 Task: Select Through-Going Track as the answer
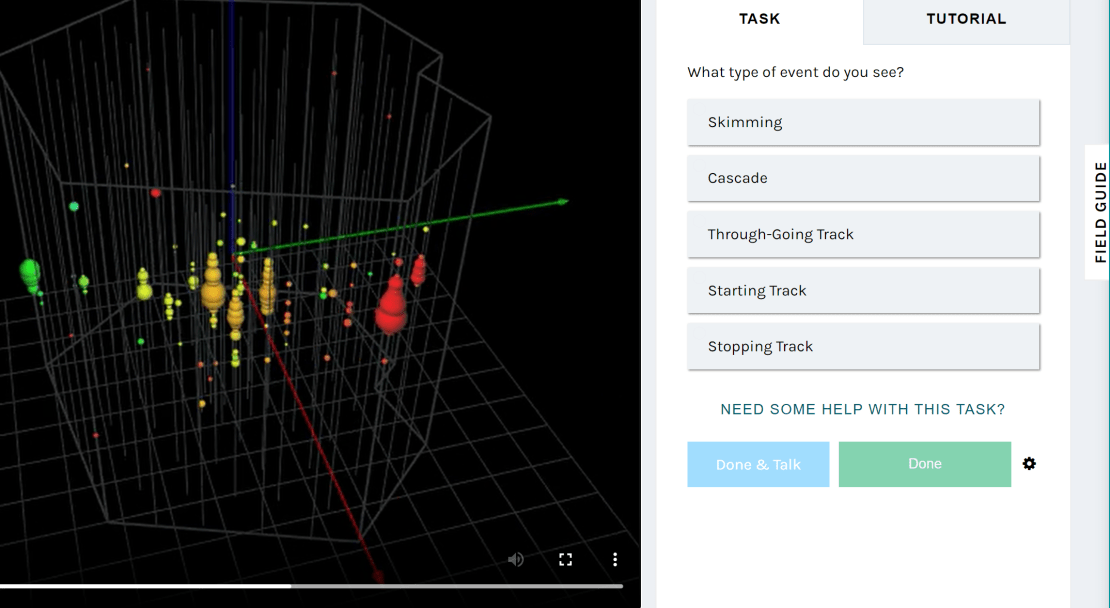click(863, 234)
